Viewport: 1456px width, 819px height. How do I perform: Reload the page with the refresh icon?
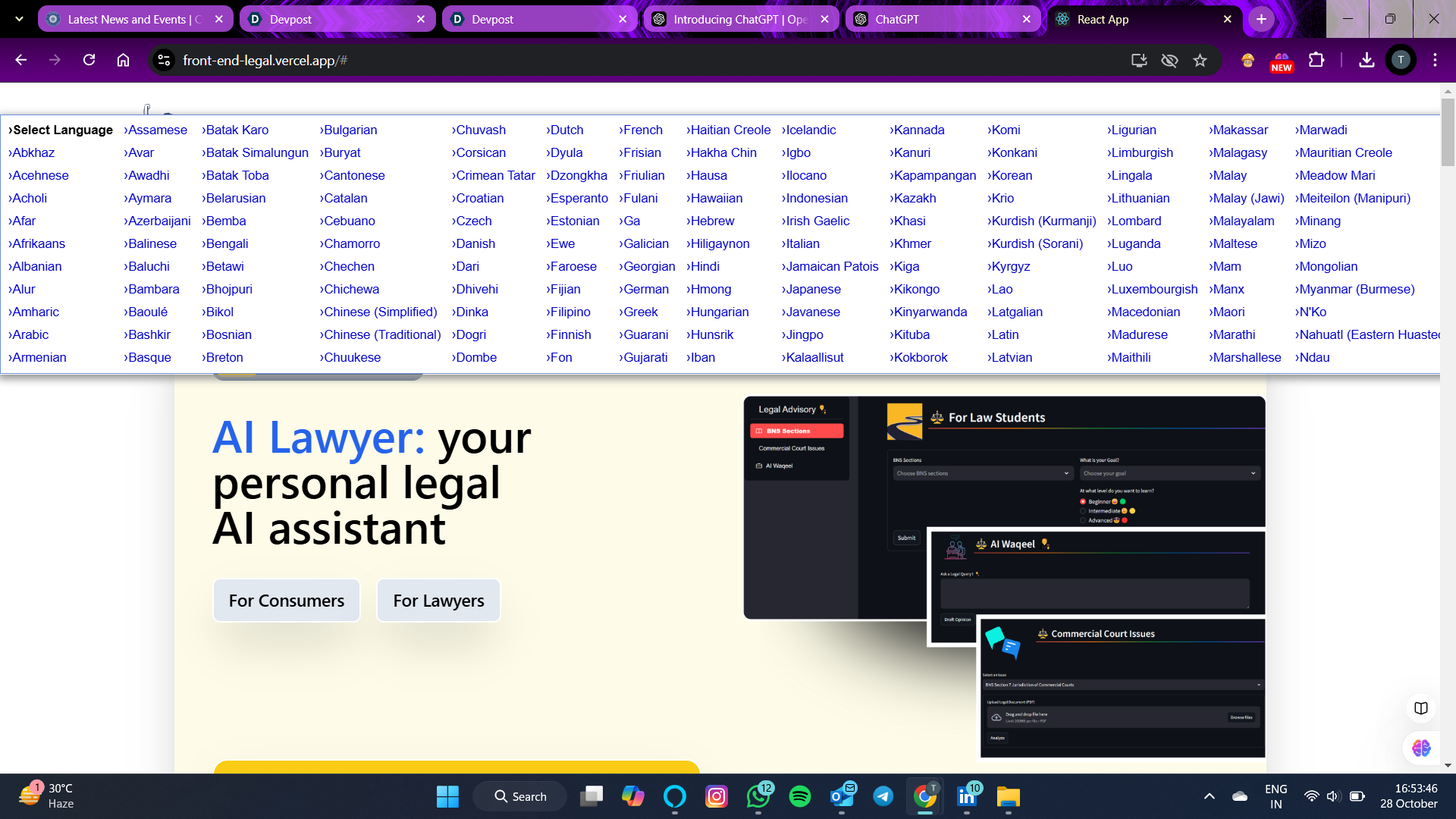click(x=89, y=60)
